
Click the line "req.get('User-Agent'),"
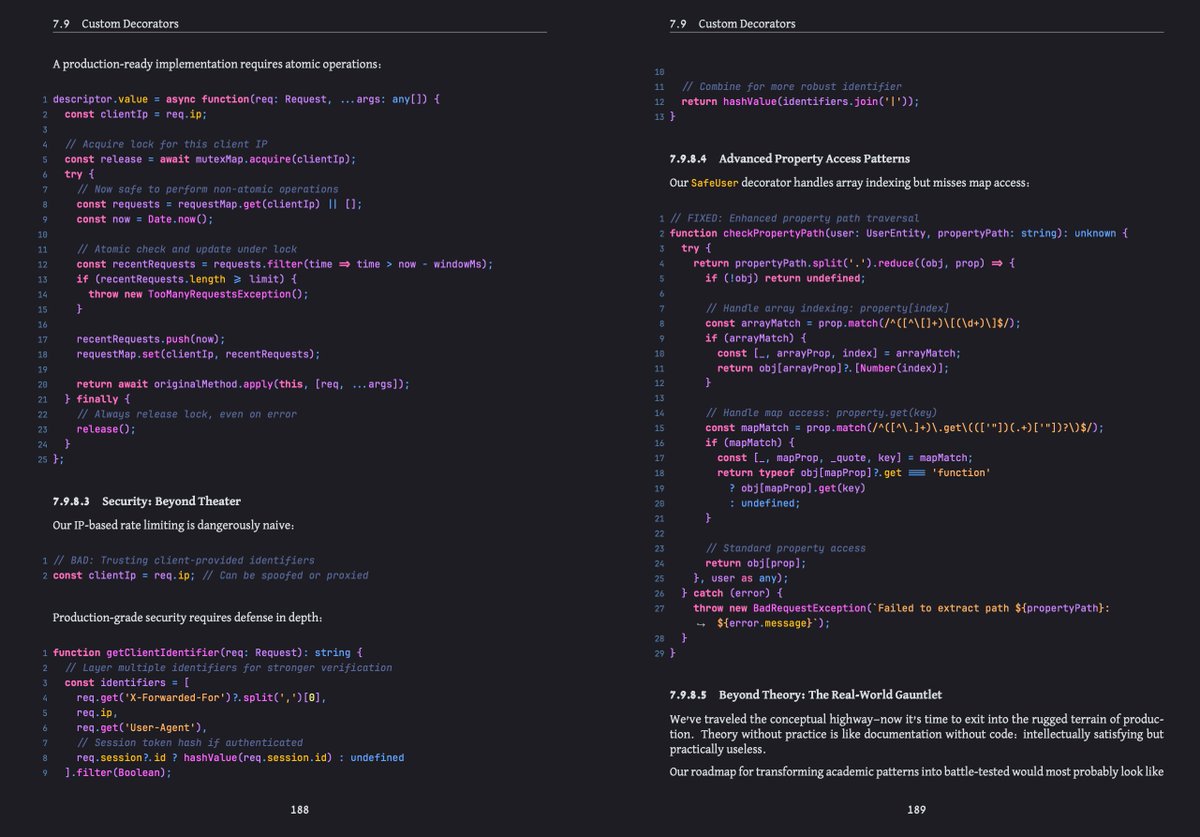[142, 728]
